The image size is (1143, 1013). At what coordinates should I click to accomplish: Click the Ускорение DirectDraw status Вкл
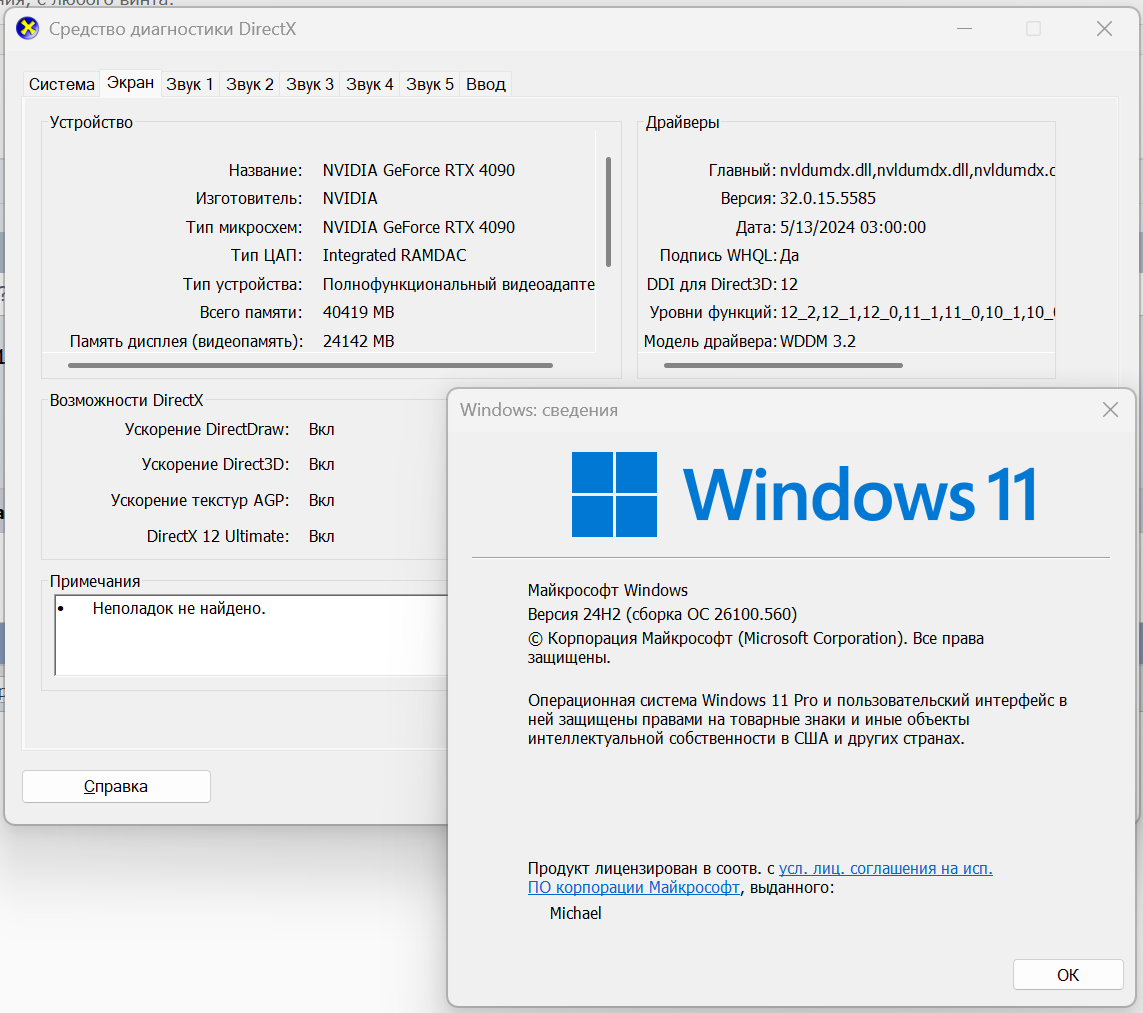[x=321, y=429]
